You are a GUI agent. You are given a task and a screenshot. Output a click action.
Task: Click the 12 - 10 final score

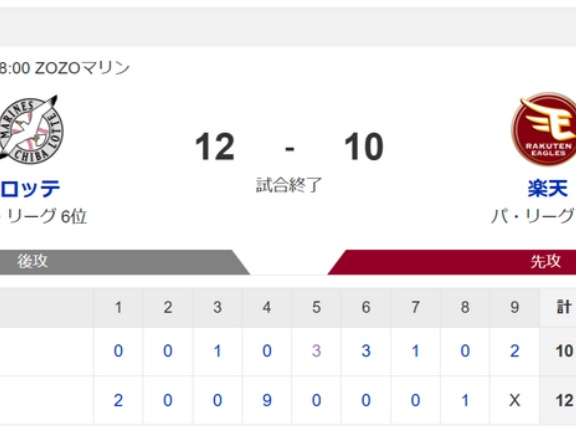pyautogui.click(x=289, y=147)
